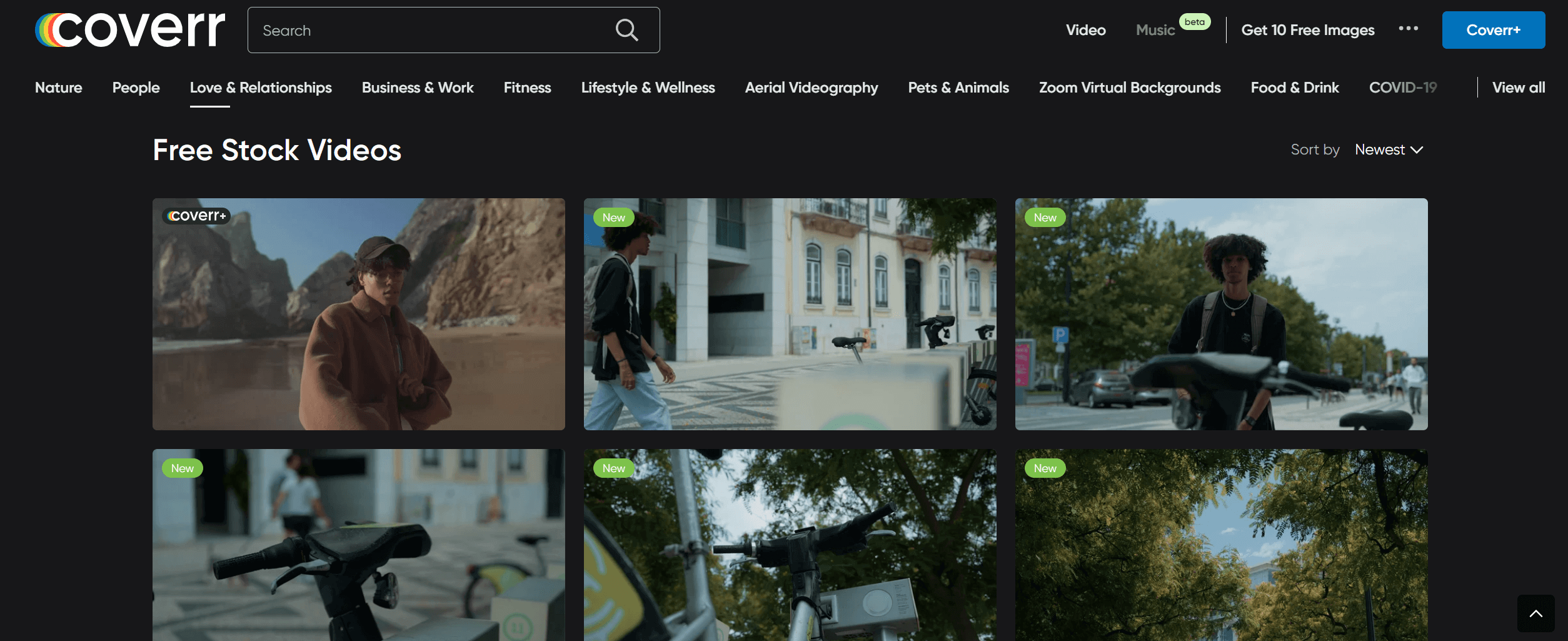This screenshot has height=641, width=1568.
Task: Expand the Newest chevron arrow
Action: [x=1417, y=150]
